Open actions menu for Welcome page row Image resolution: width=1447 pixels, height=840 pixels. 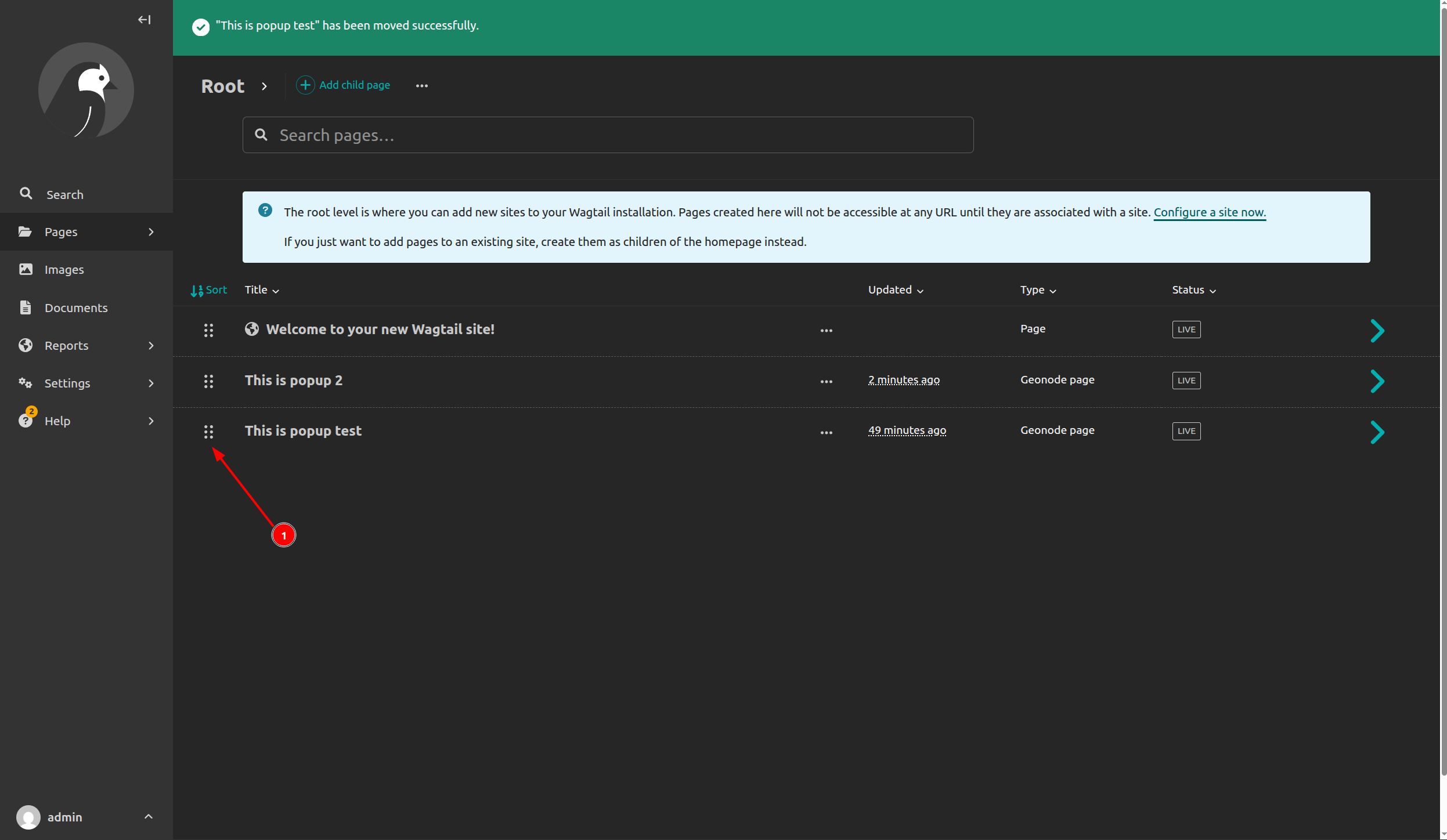[827, 331]
